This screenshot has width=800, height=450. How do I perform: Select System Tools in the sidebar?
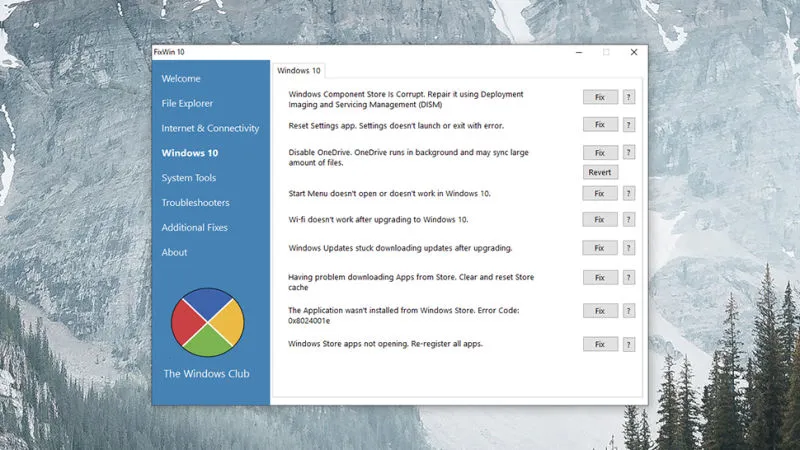tap(189, 178)
